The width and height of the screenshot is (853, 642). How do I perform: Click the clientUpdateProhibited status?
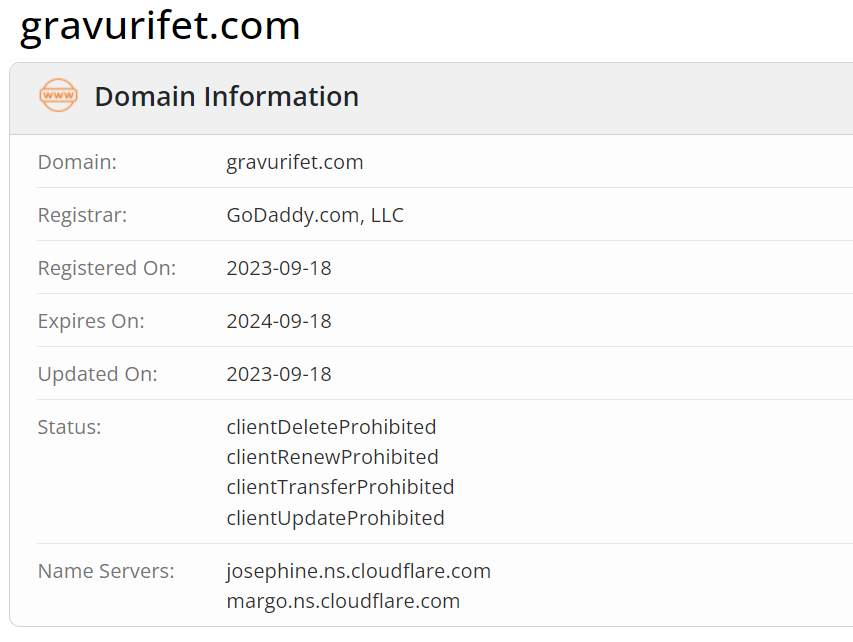335,518
